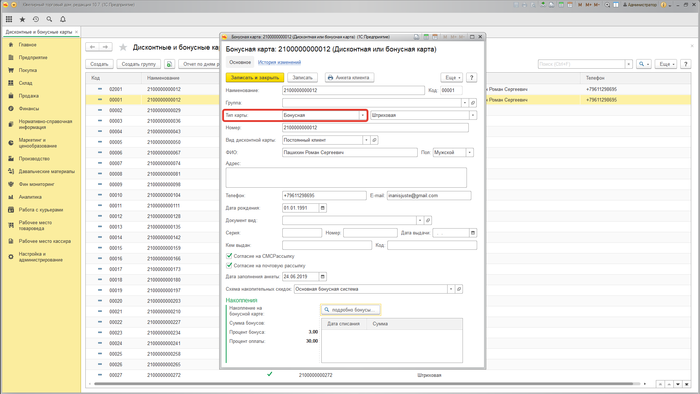This screenshot has width=700, height=394.
Task: Expand the Постоянный клиент dropdown arrow
Action: point(366,140)
